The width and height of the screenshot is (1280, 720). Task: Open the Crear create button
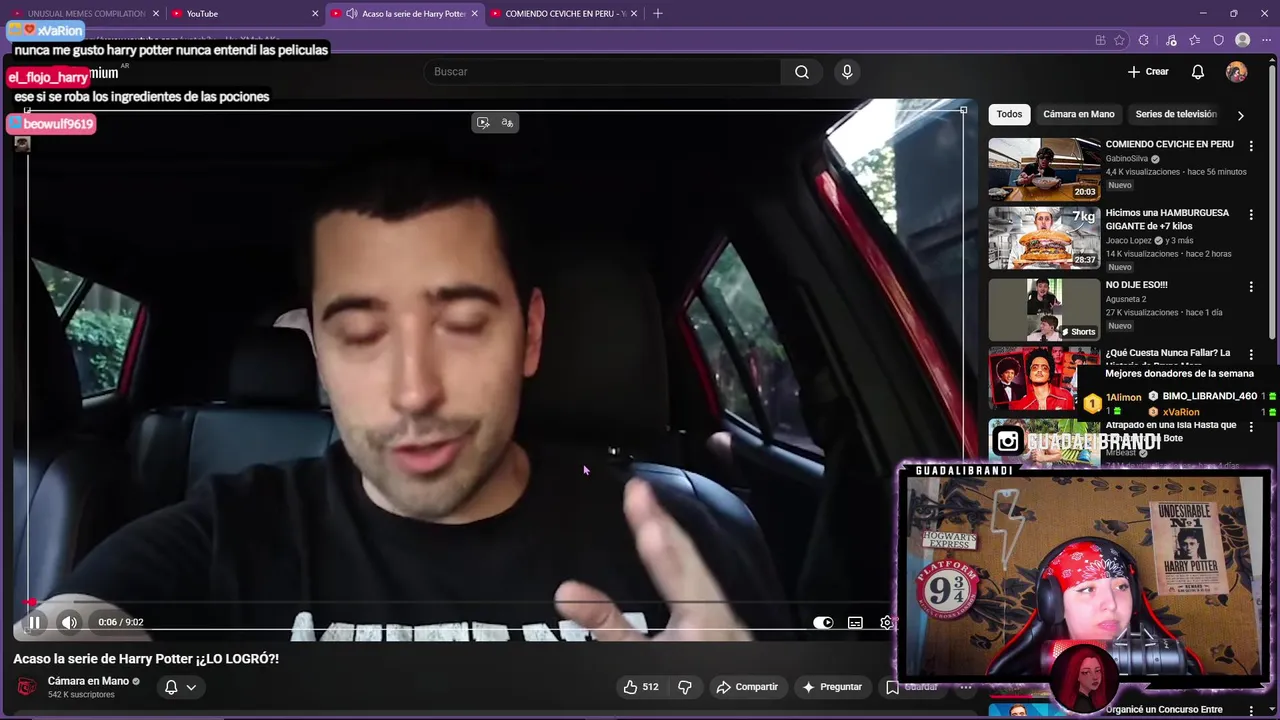point(1148,71)
